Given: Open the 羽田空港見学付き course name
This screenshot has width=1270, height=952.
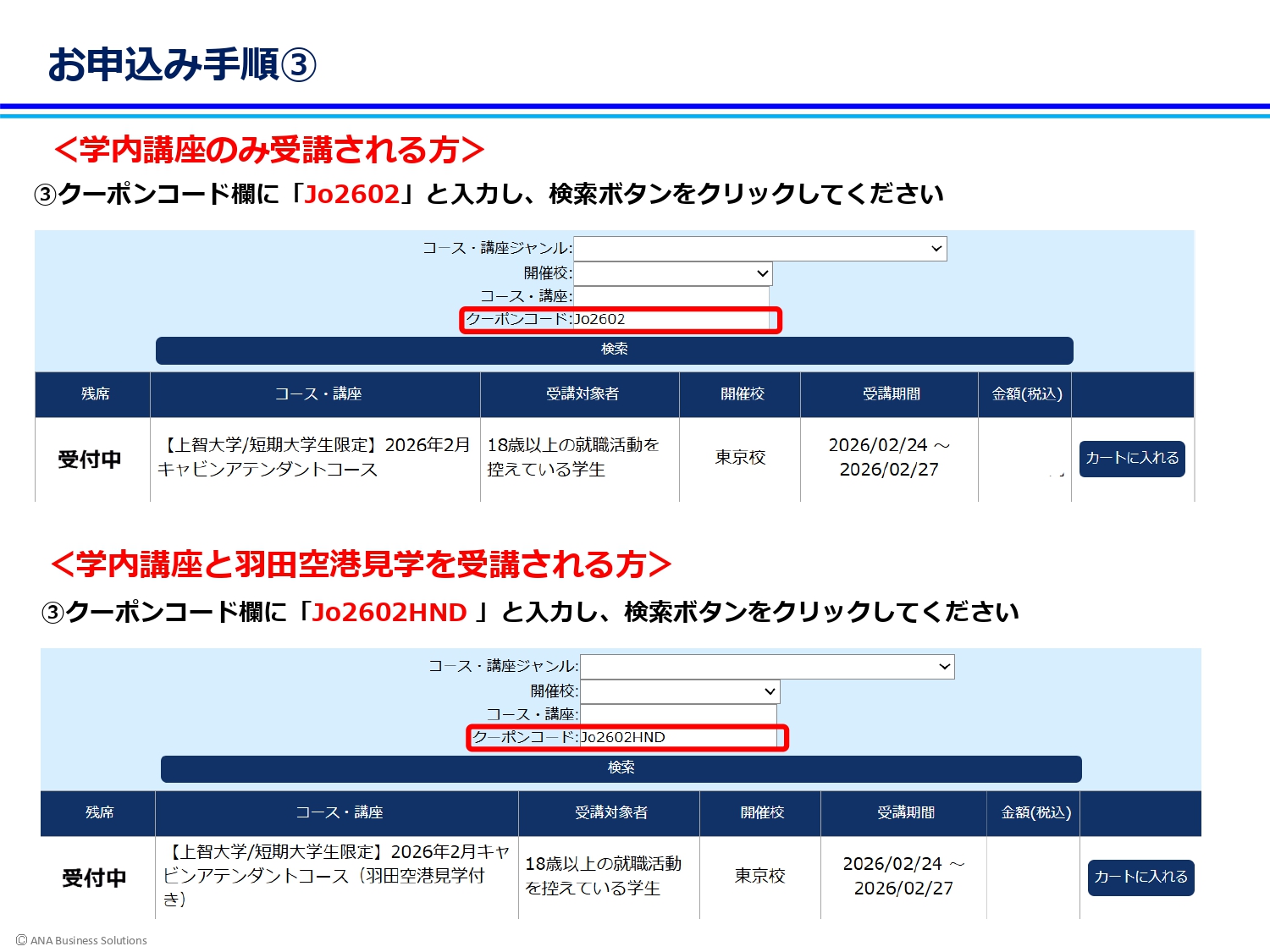Looking at the screenshot, I should click(x=336, y=875).
